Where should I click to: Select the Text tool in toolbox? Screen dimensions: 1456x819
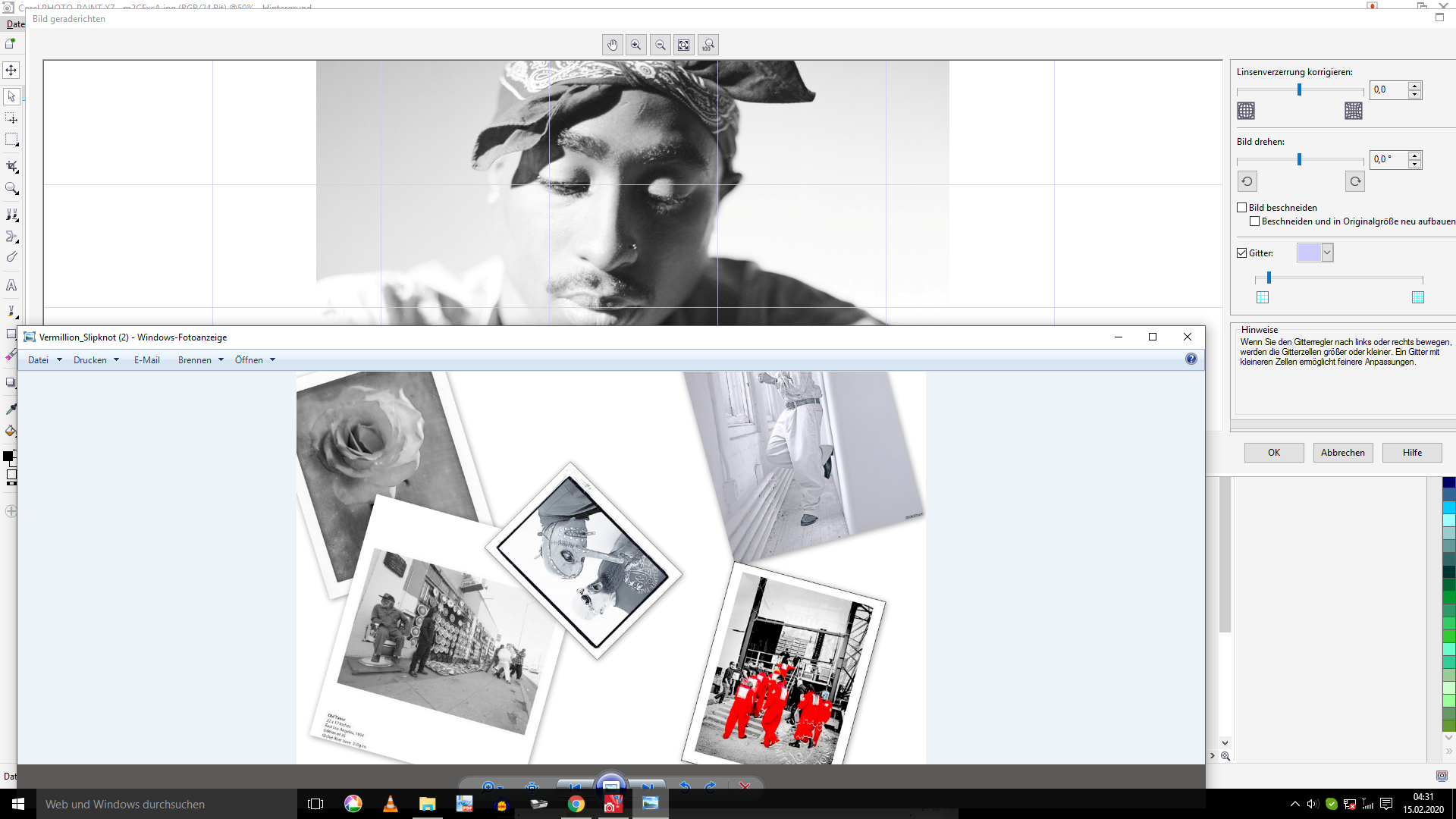(x=11, y=285)
